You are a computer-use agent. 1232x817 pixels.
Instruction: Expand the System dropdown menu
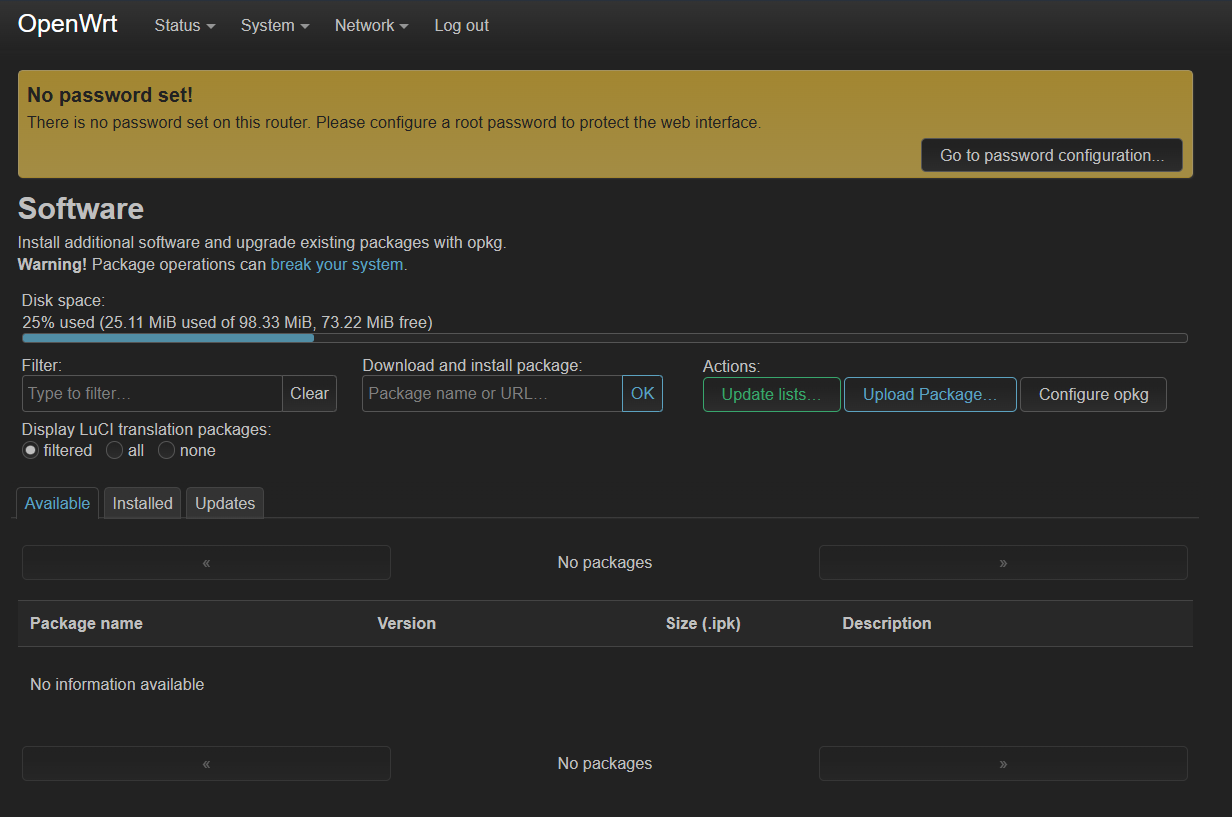274,26
